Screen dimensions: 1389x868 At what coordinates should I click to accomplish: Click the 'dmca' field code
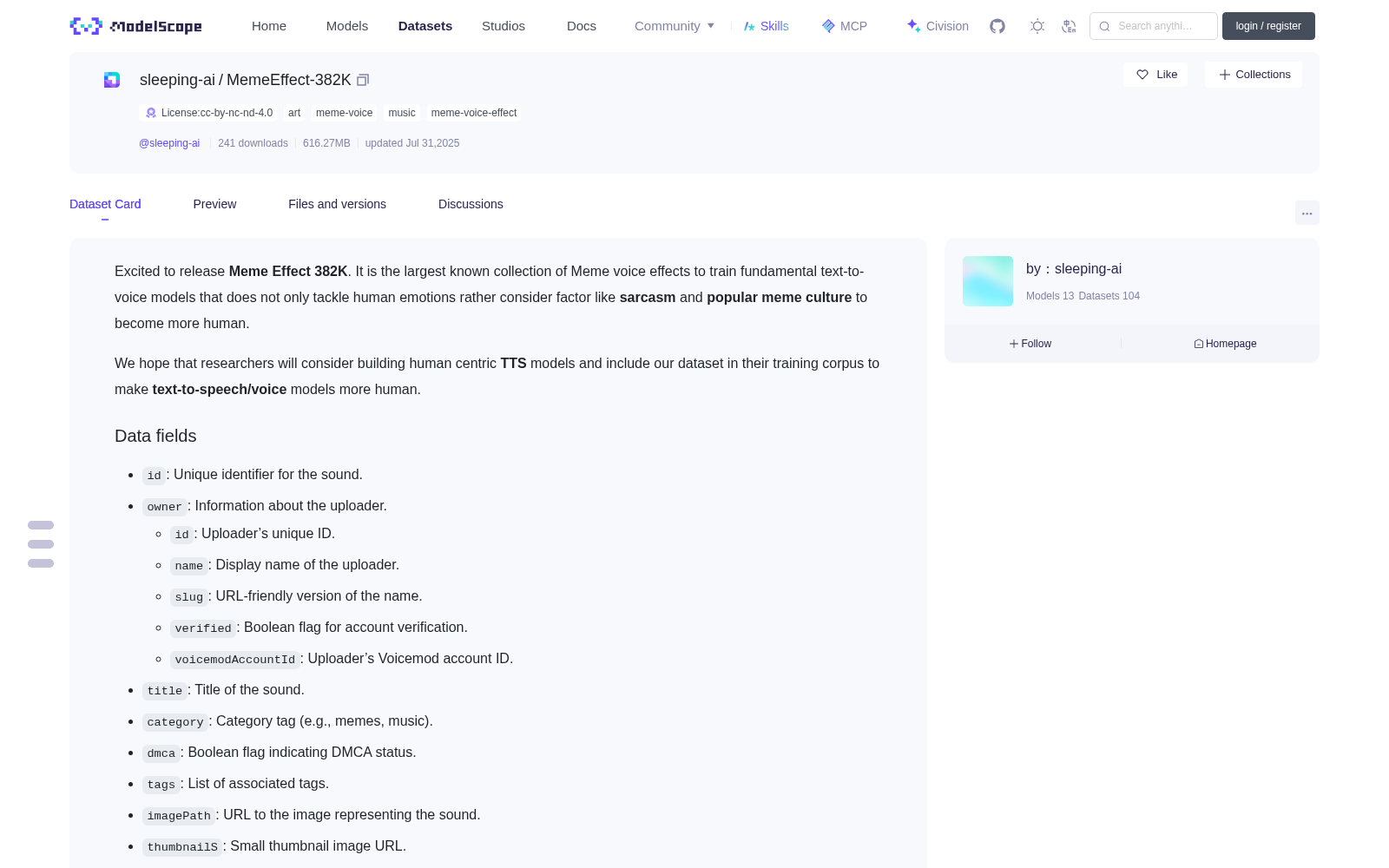pos(161,753)
